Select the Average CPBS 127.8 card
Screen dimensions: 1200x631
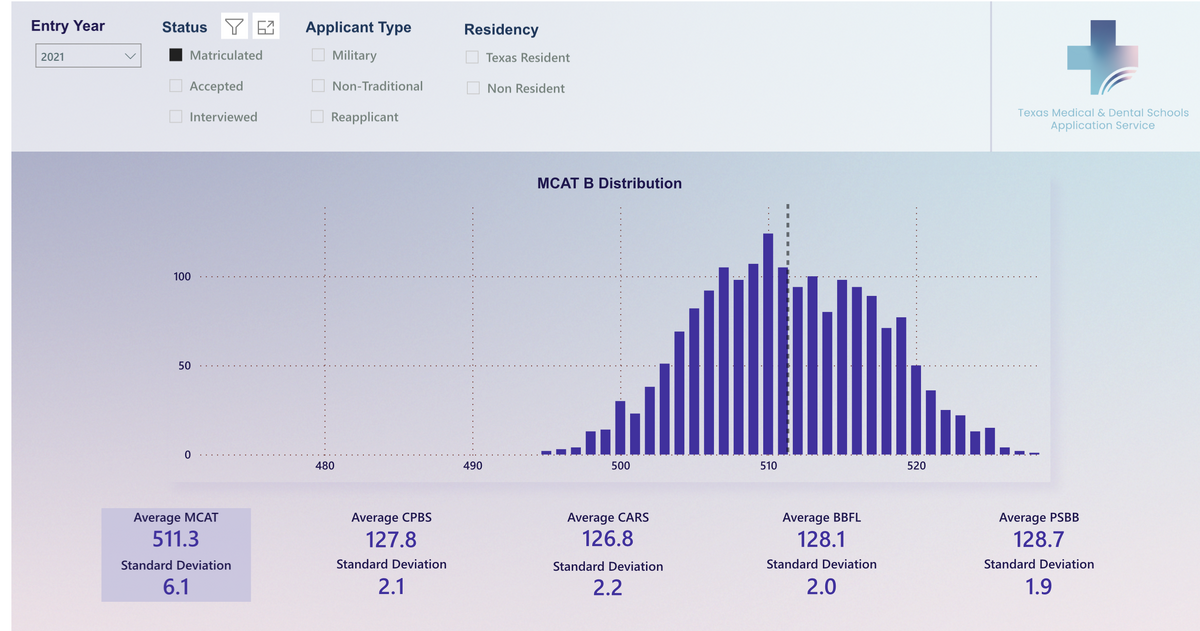[391, 555]
